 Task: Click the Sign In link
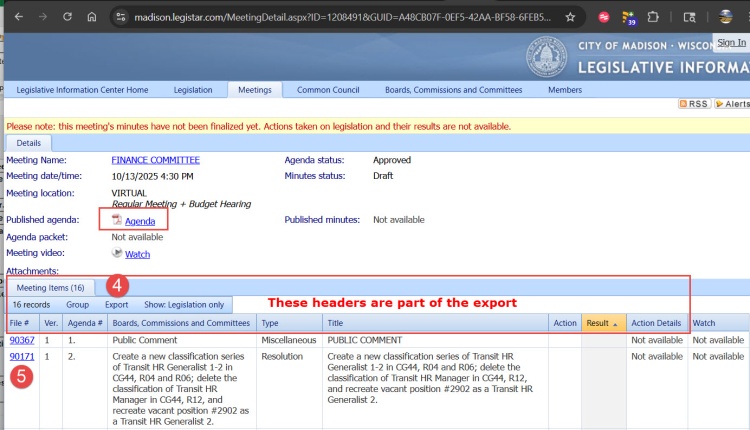(731, 42)
